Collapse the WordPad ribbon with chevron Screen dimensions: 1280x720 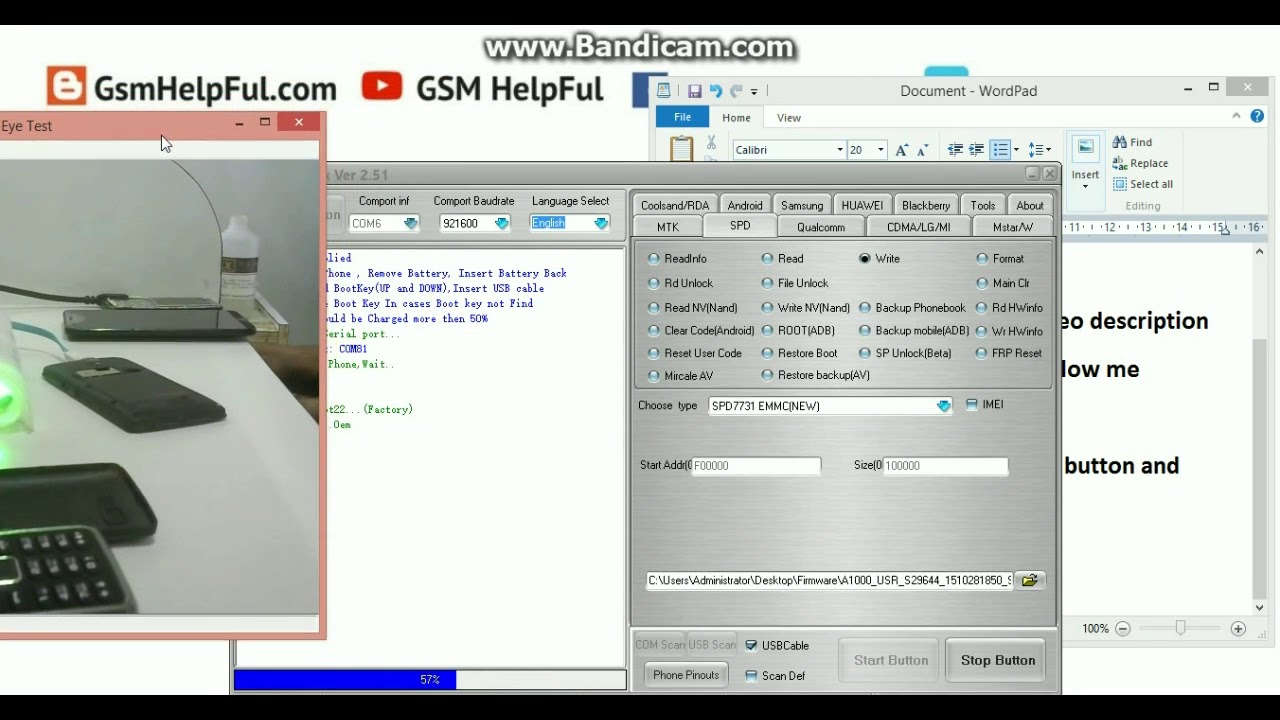click(x=1236, y=118)
